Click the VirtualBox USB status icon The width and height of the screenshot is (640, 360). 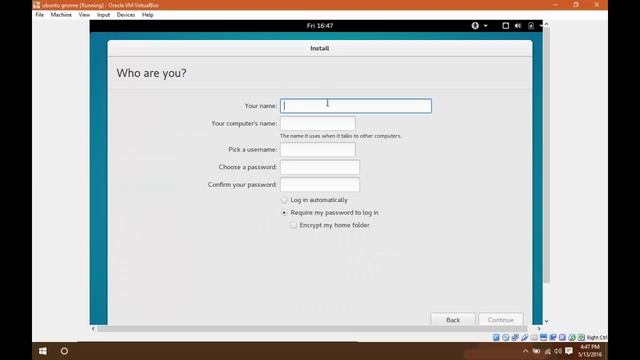524,338
